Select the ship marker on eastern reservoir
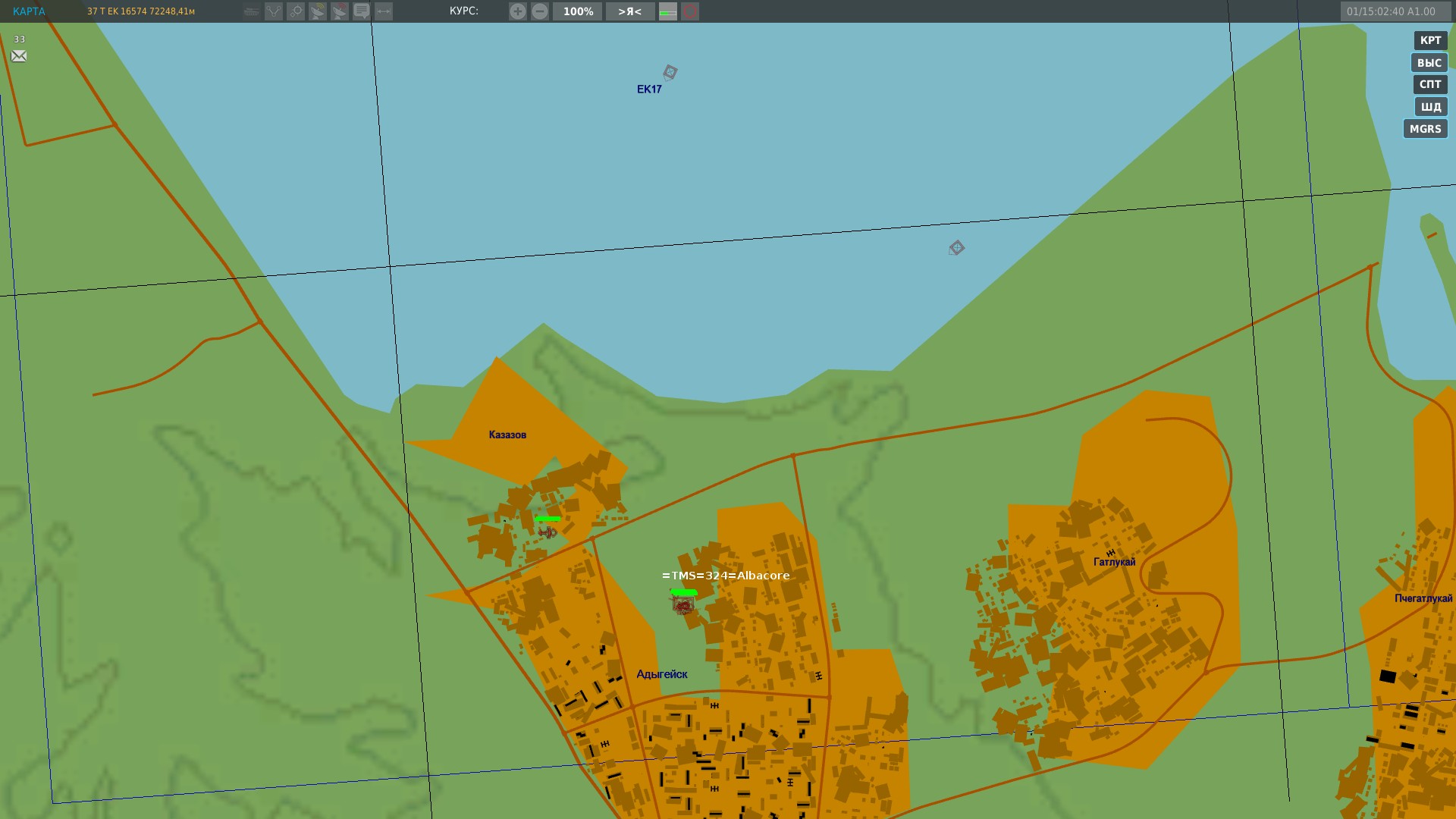Screen dimensions: 1456x819 (x=956, y=248)
